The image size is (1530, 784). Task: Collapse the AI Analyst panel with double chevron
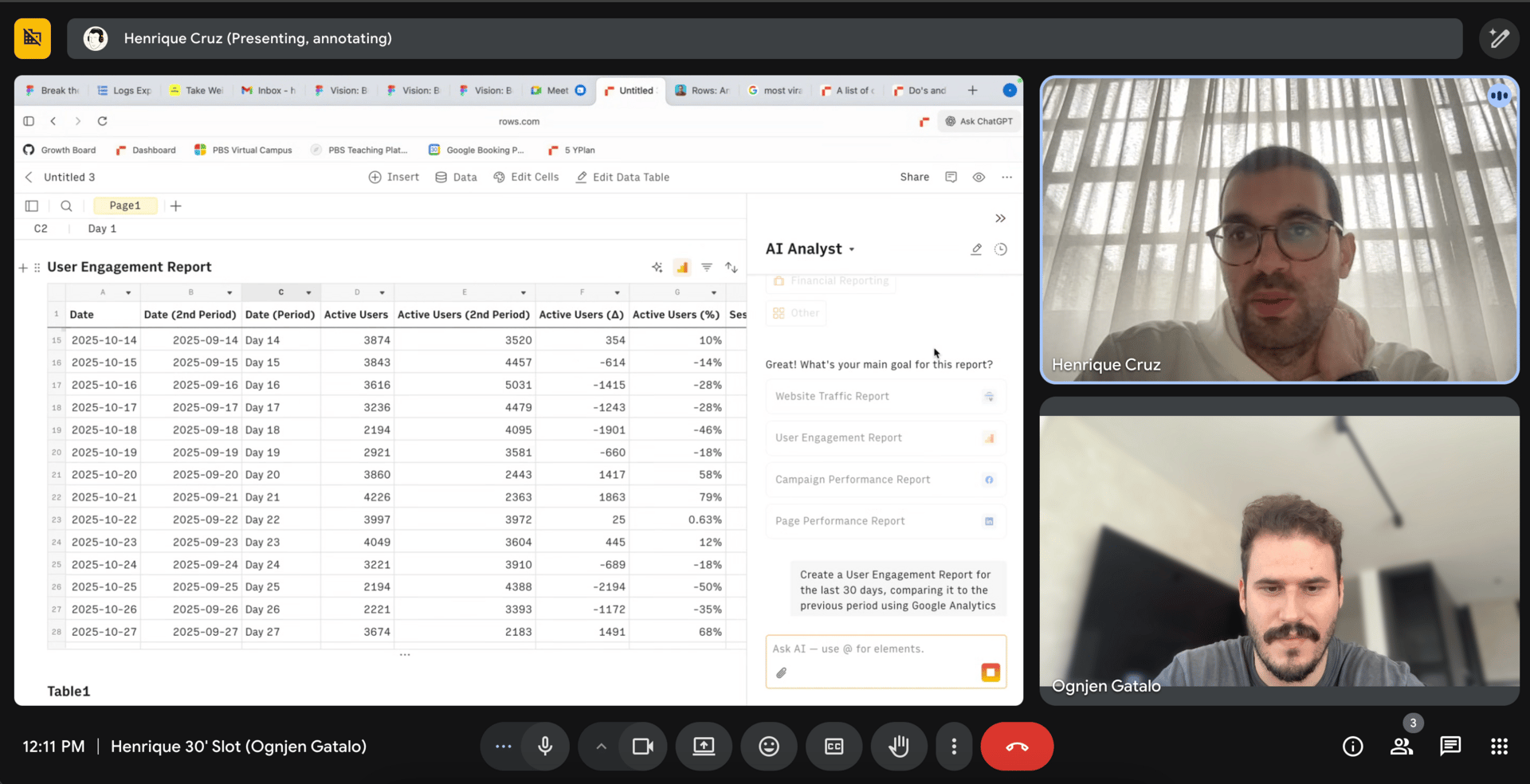(x=1000, y=218)
